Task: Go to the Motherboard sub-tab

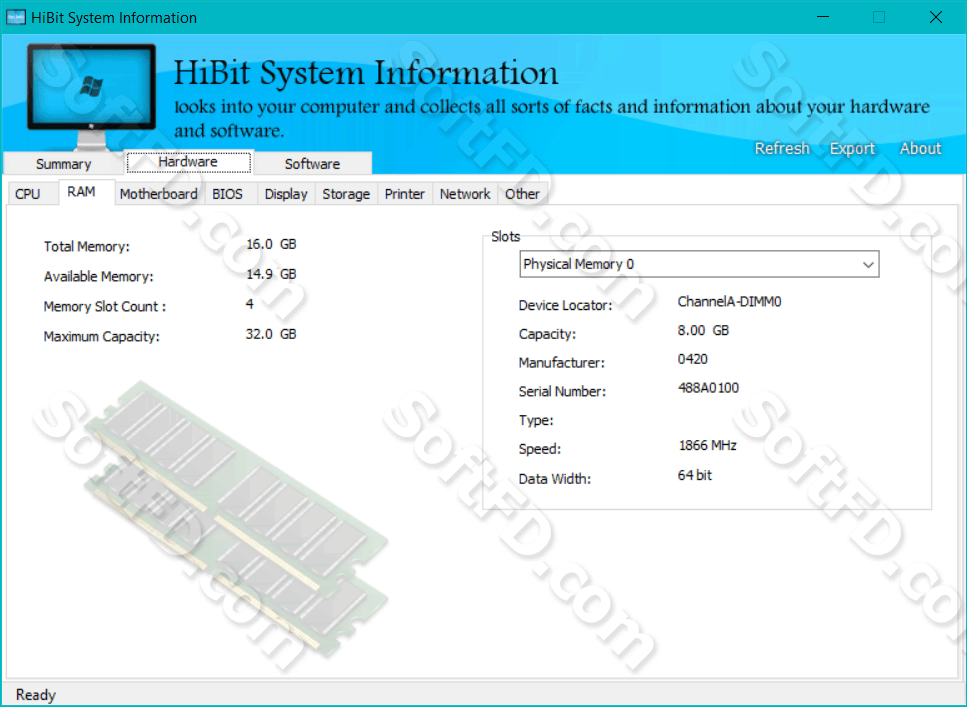Action: (158, 194)
